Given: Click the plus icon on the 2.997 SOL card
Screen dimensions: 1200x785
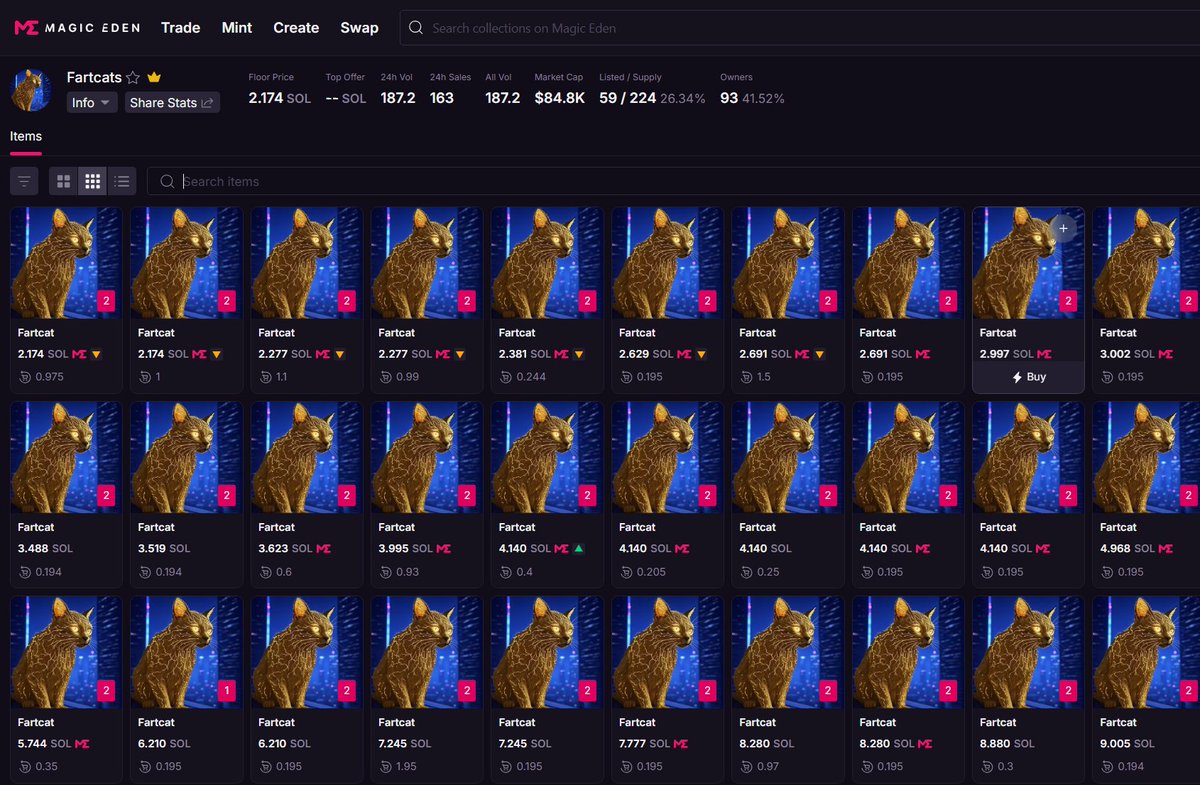Looking at the screenshot, I should tap(1063, 229).
